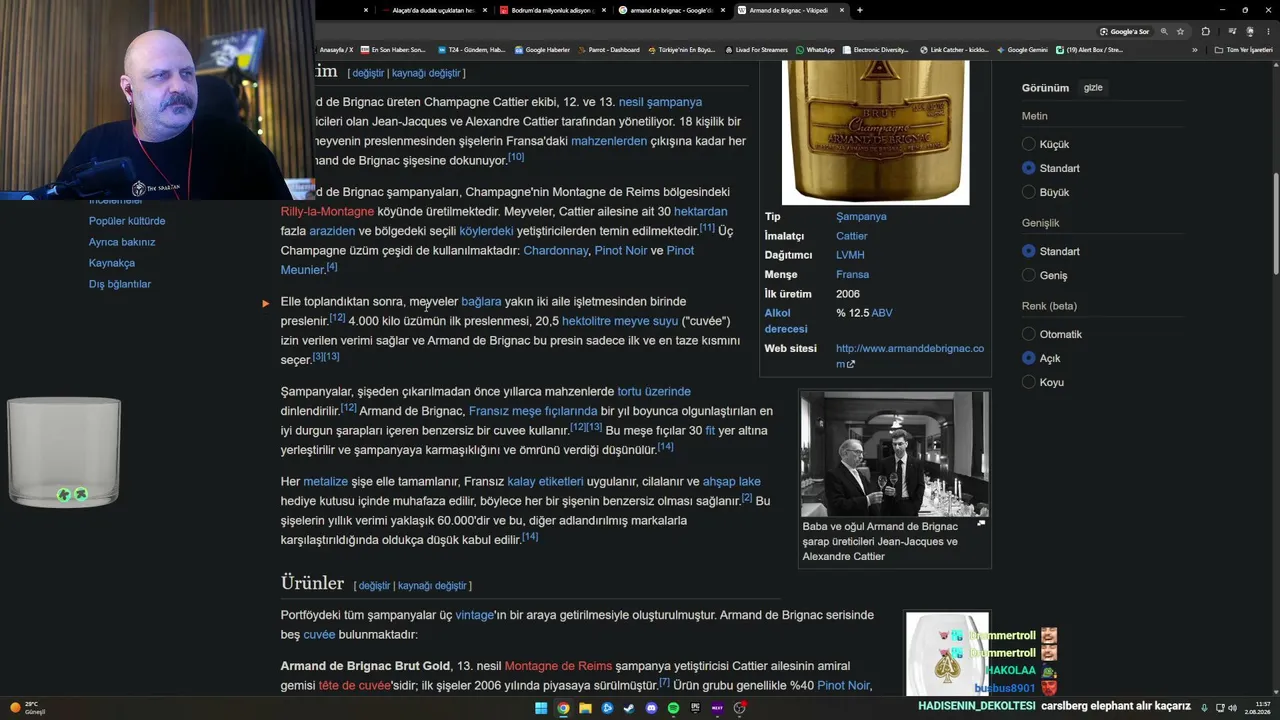1280x720 pixels.
Task: Open the Windows Start menu
Action: pyautogui.click(x=541, y=708)
